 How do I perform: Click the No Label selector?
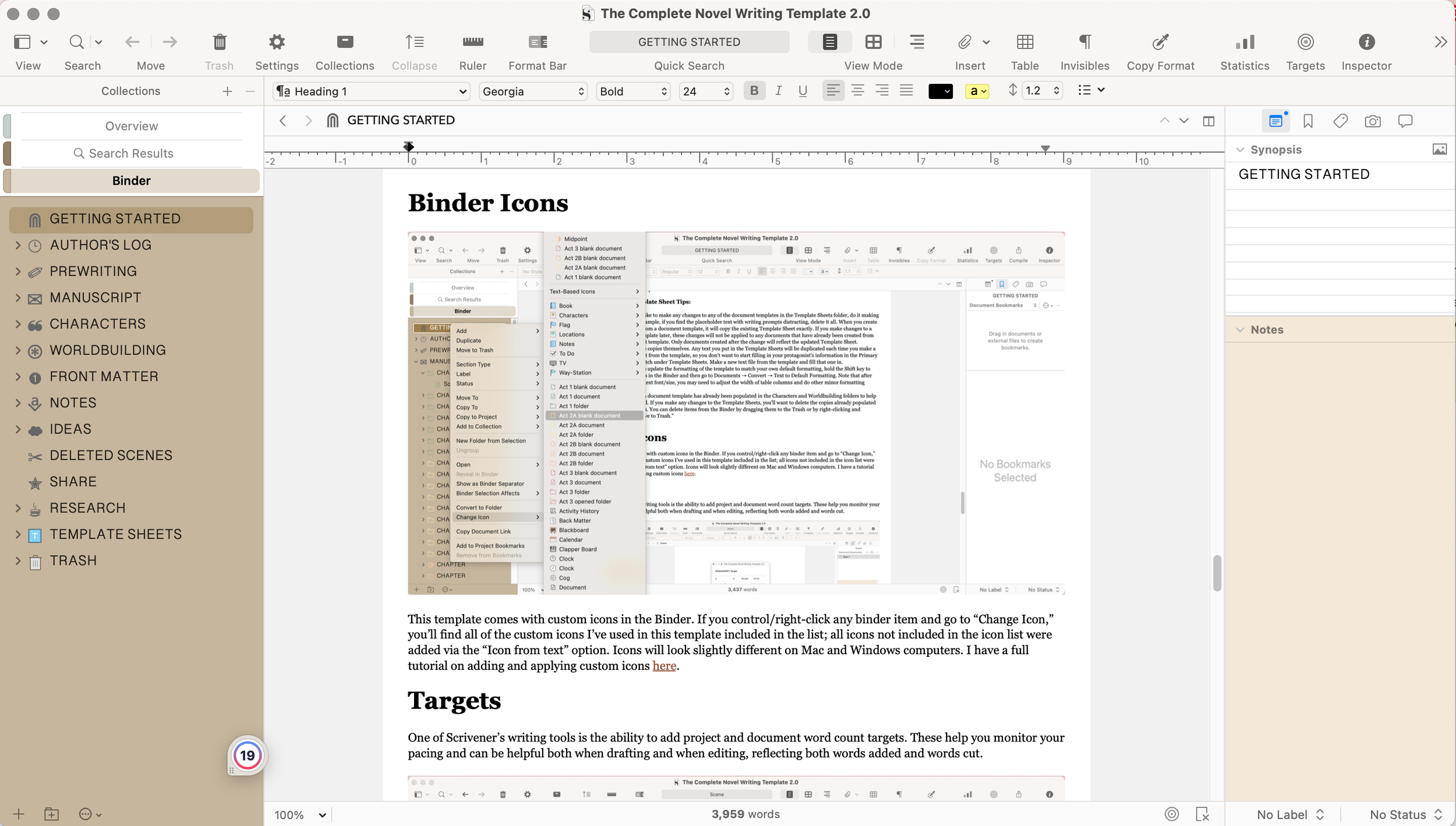click(1290, 814)
